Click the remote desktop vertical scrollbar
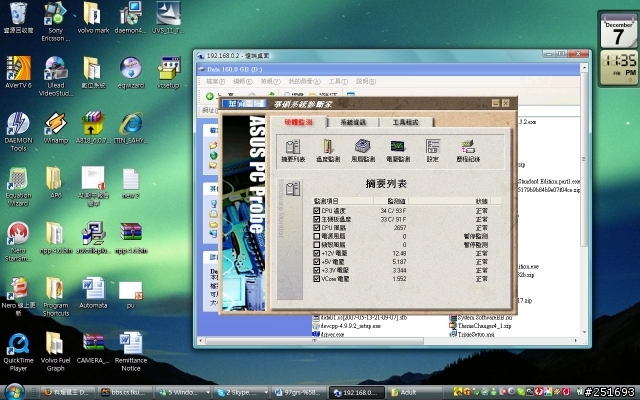Image resolution: width=640 pixels, height=400 pixels. pyautogui.click(x=584, y=200)
